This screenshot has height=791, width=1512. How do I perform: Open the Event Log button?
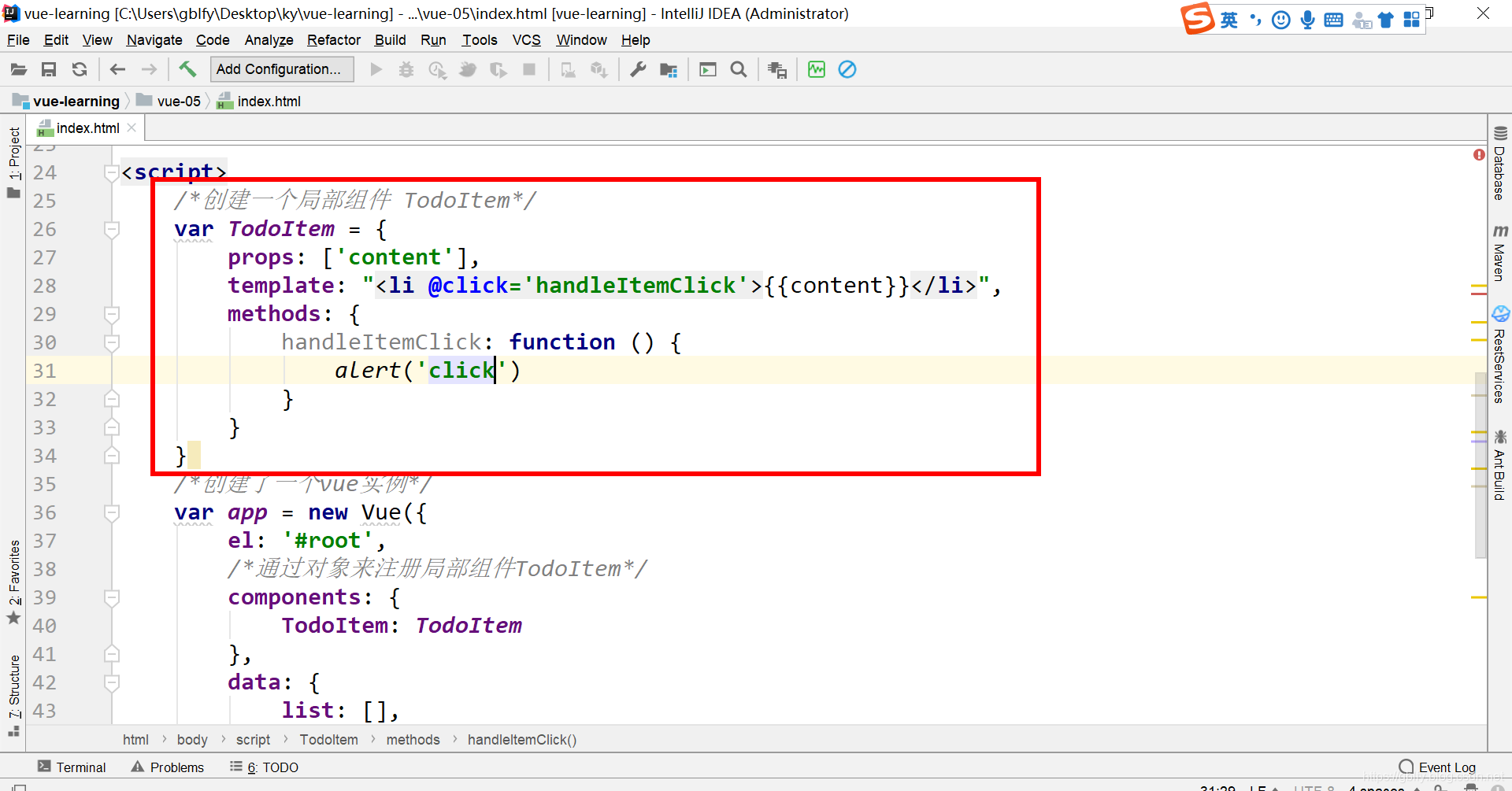tap(1437, 767)
